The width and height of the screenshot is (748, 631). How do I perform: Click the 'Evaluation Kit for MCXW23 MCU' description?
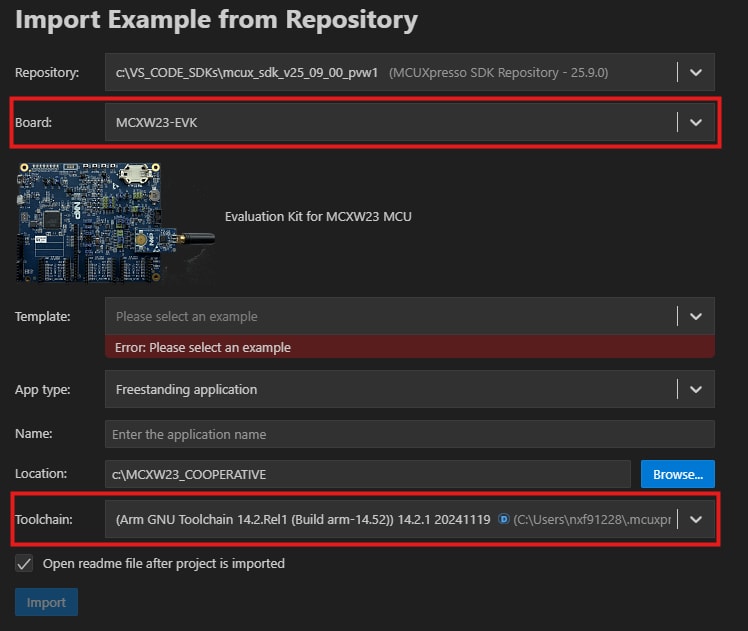tap(318, 217)
